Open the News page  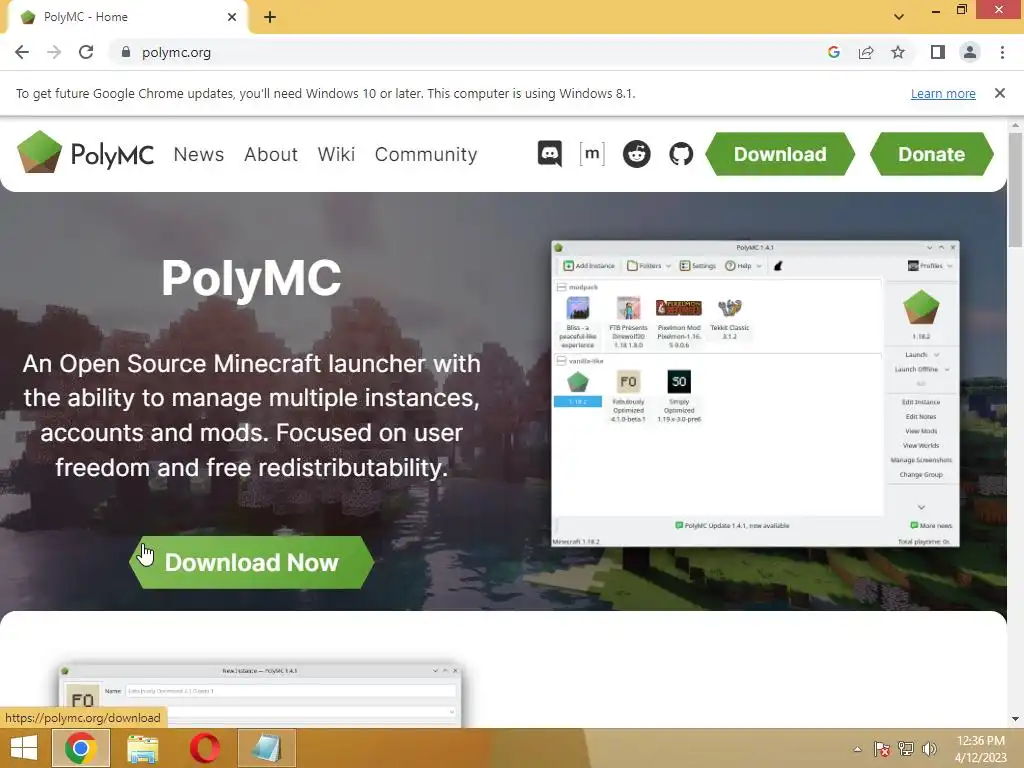(199, 154)
